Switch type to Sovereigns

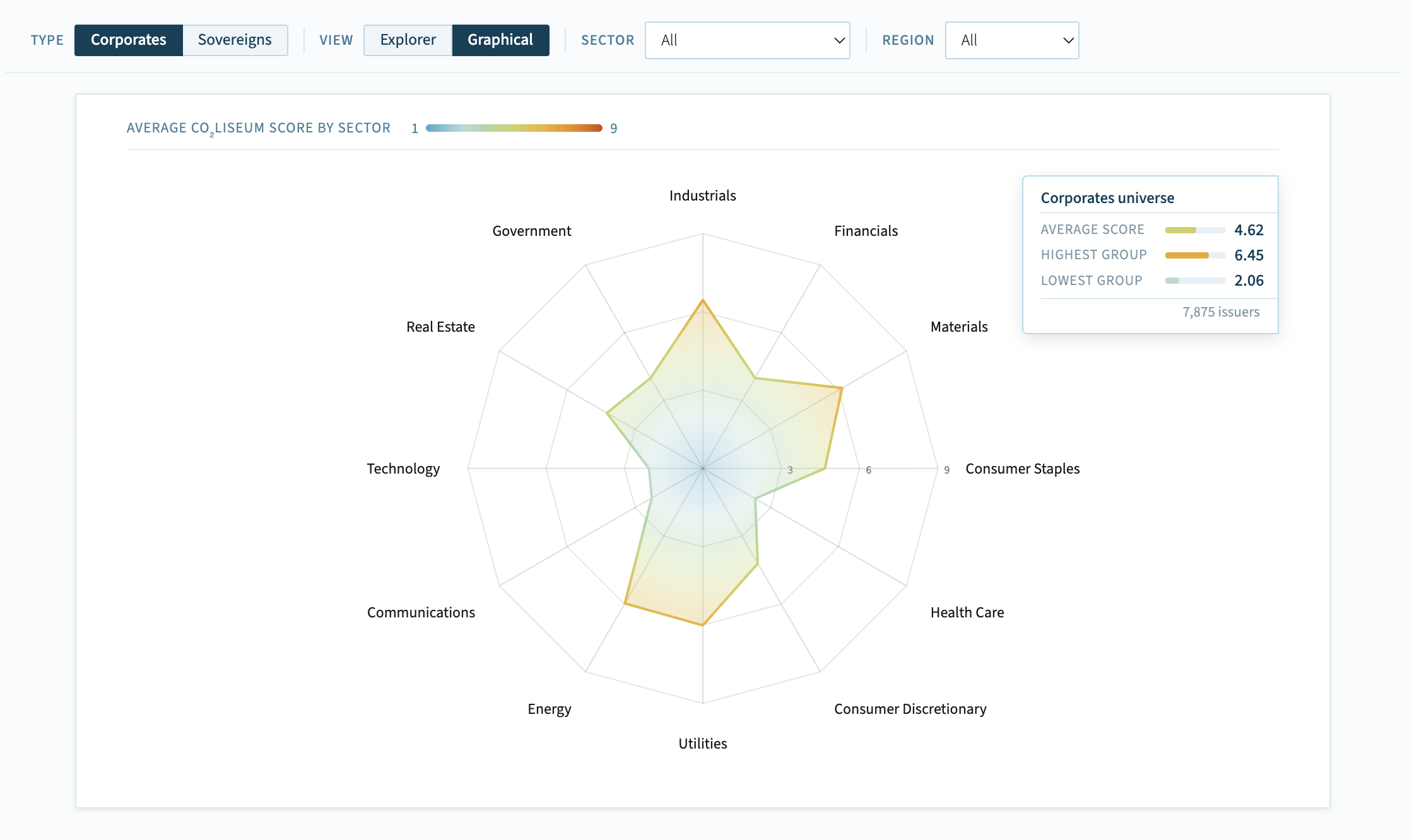pyautogui.click(x=235, y=40)
